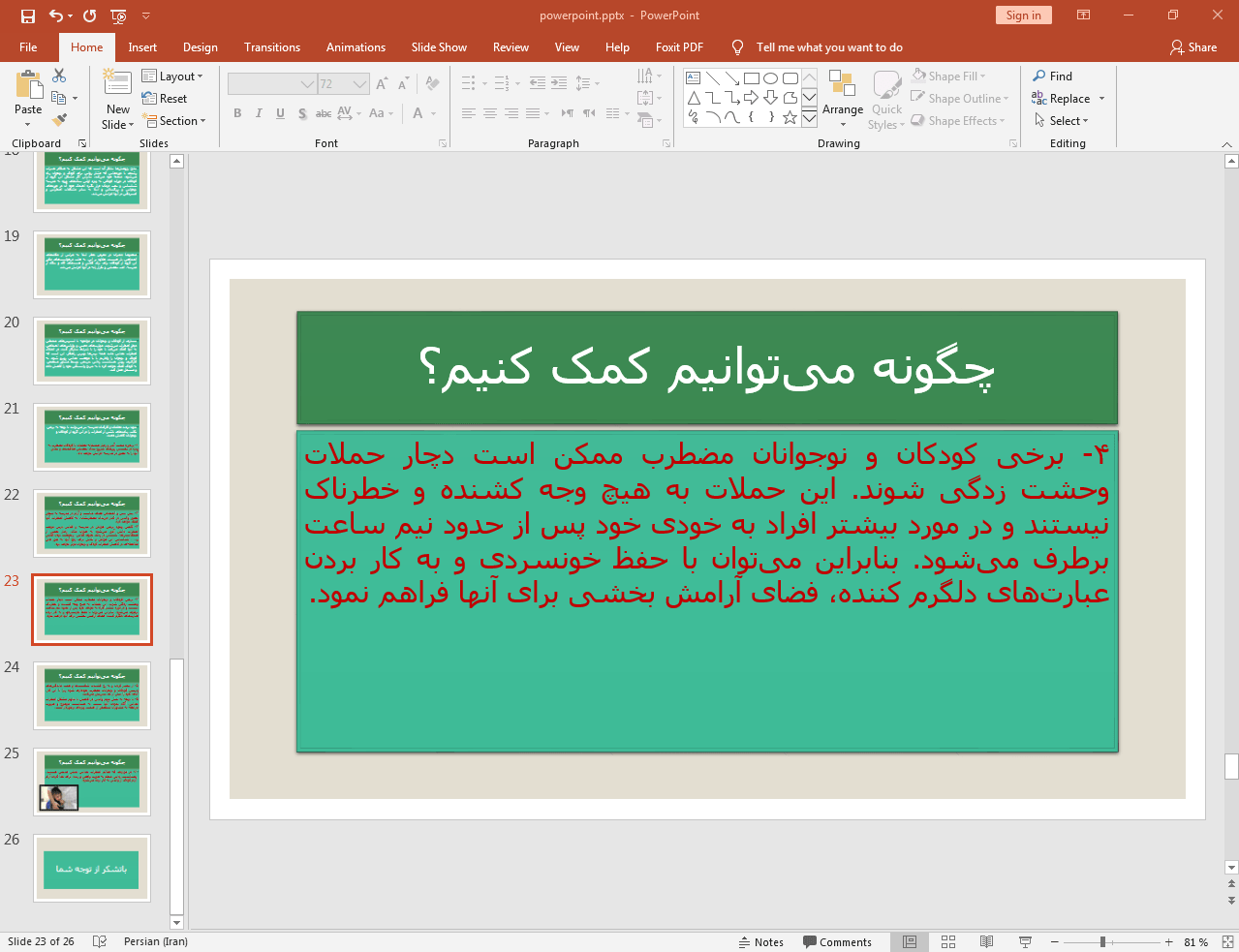Expand the shapes gallery More arrow
This screenshot has width=1239, height=952.
click(x=809, y=117)
